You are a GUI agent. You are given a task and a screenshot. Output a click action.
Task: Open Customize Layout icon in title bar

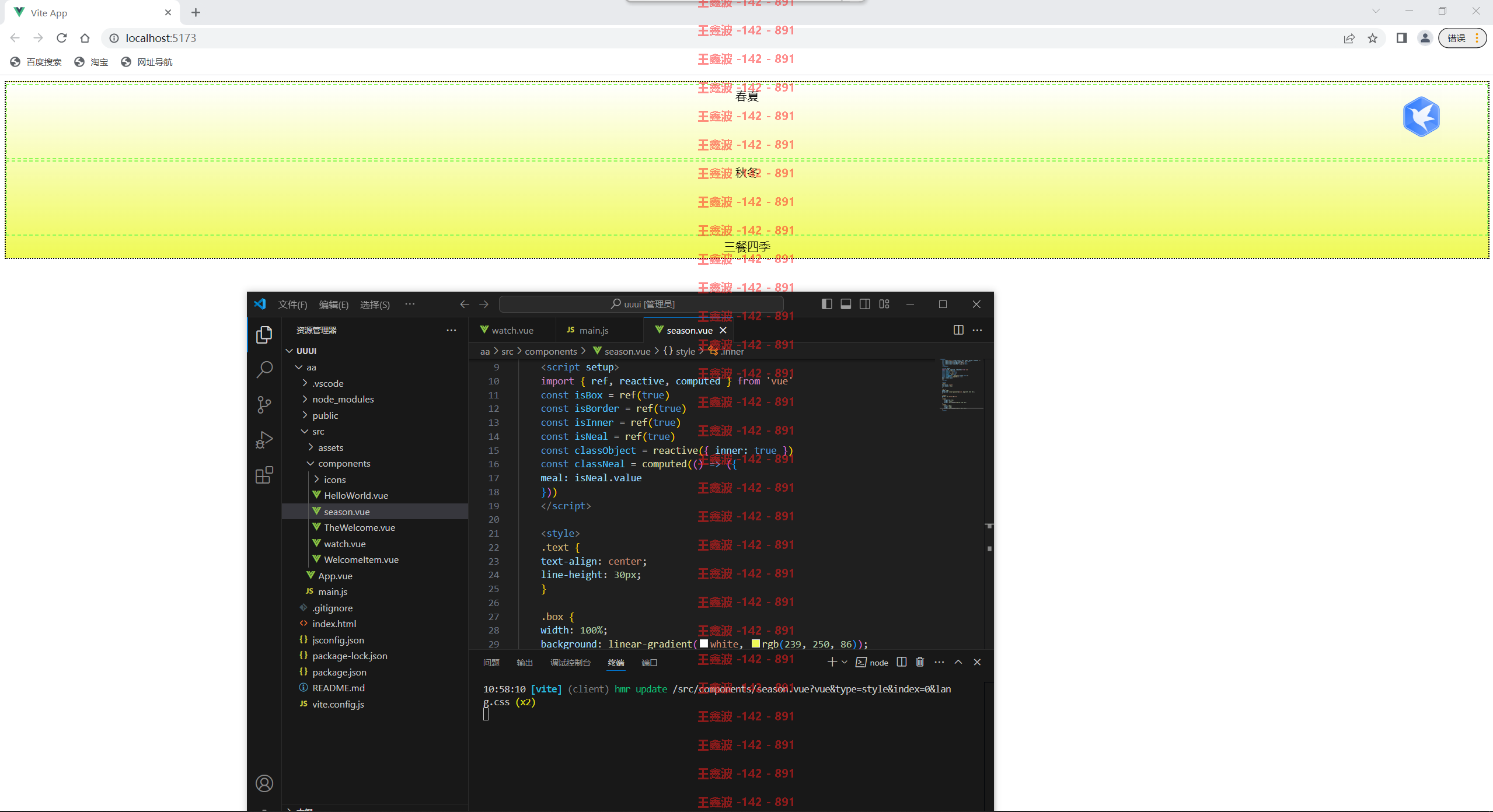(884, 304)
